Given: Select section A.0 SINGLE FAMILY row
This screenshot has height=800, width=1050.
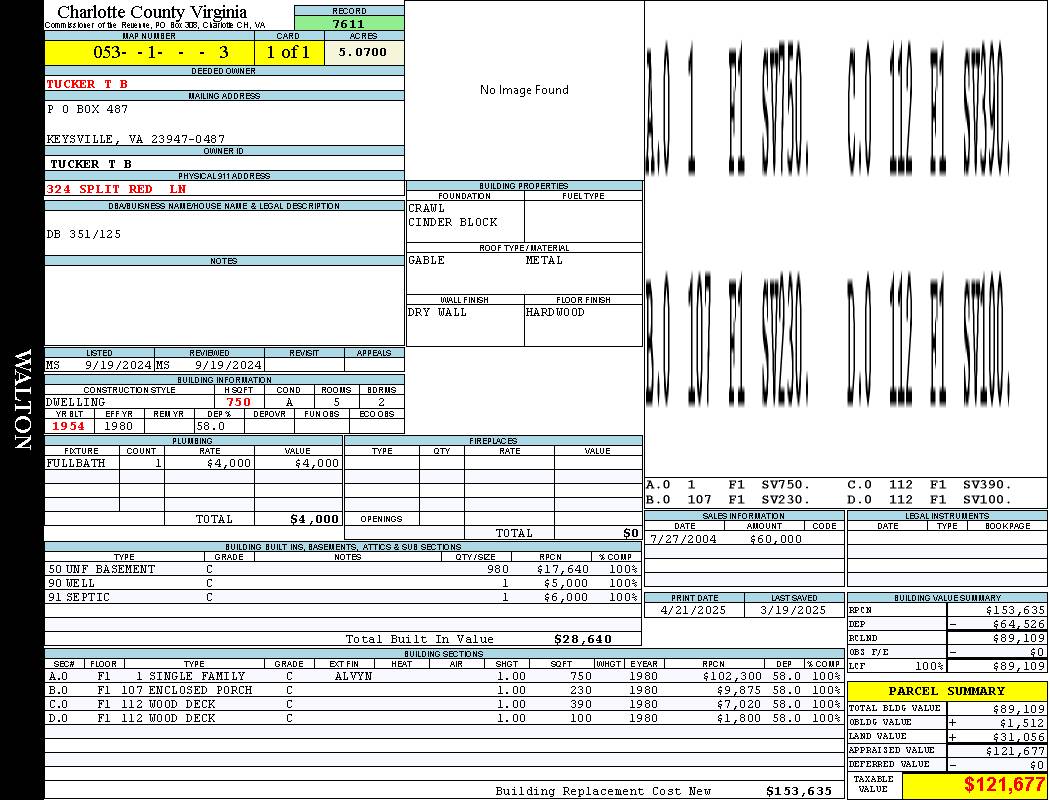Looking at the screenshot, I should tap(445, 677).
